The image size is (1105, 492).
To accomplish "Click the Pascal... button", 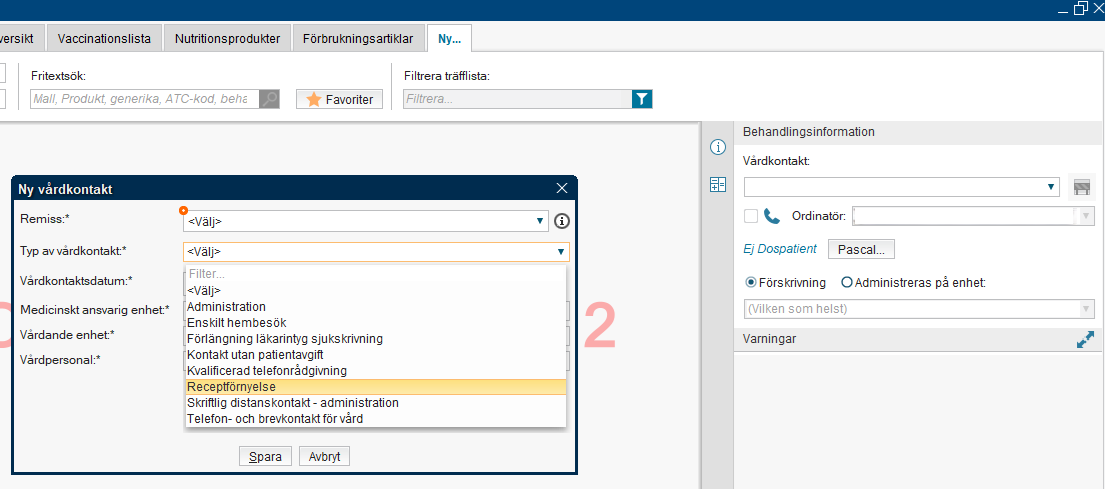I will (x=861, y=249).
